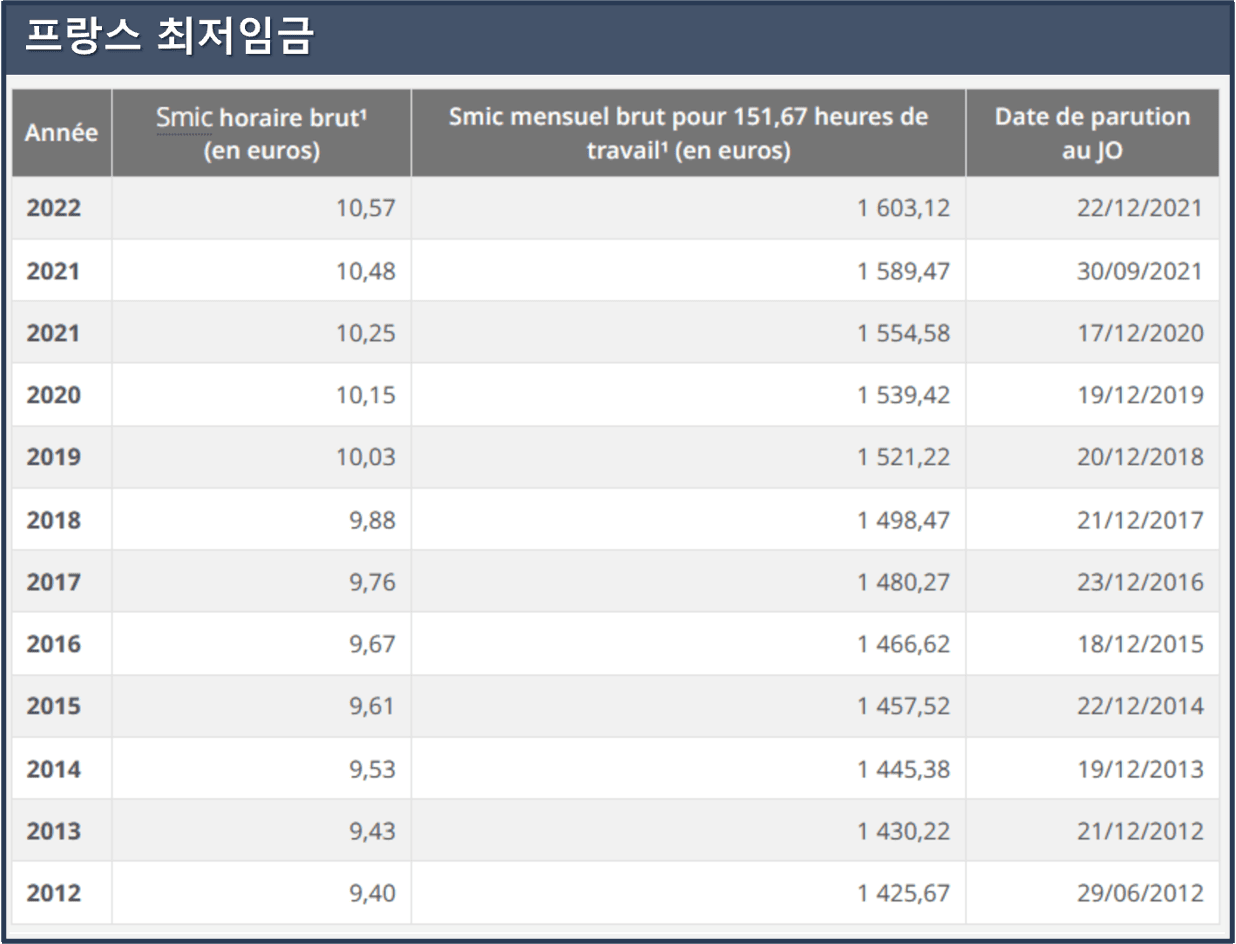The width and height of the screenshot is (1236, 944).
Task: Select the hourly value 10,57
Action: tap(366, 209)
